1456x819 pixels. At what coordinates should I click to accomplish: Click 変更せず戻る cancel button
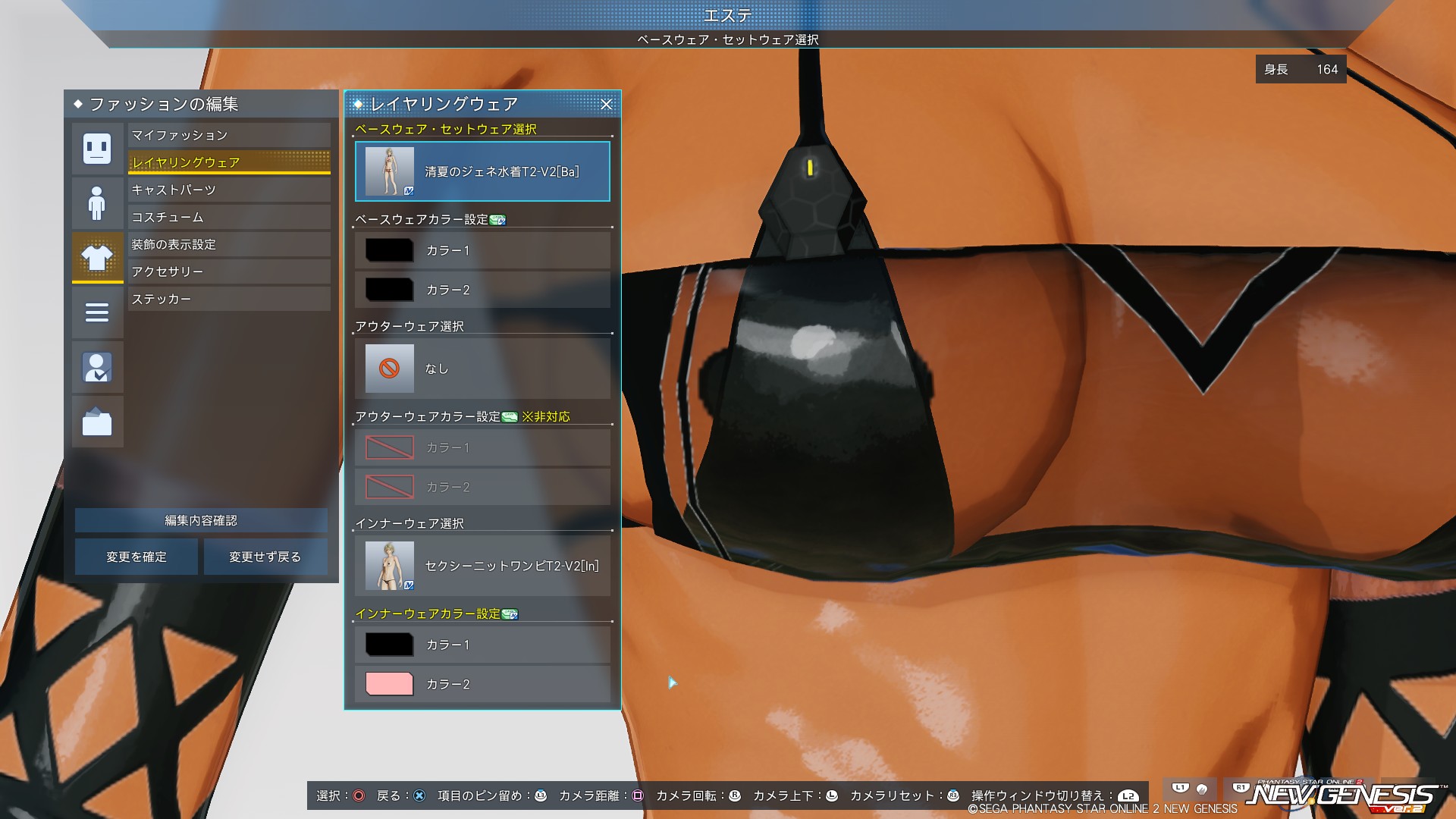pos(265,557)
